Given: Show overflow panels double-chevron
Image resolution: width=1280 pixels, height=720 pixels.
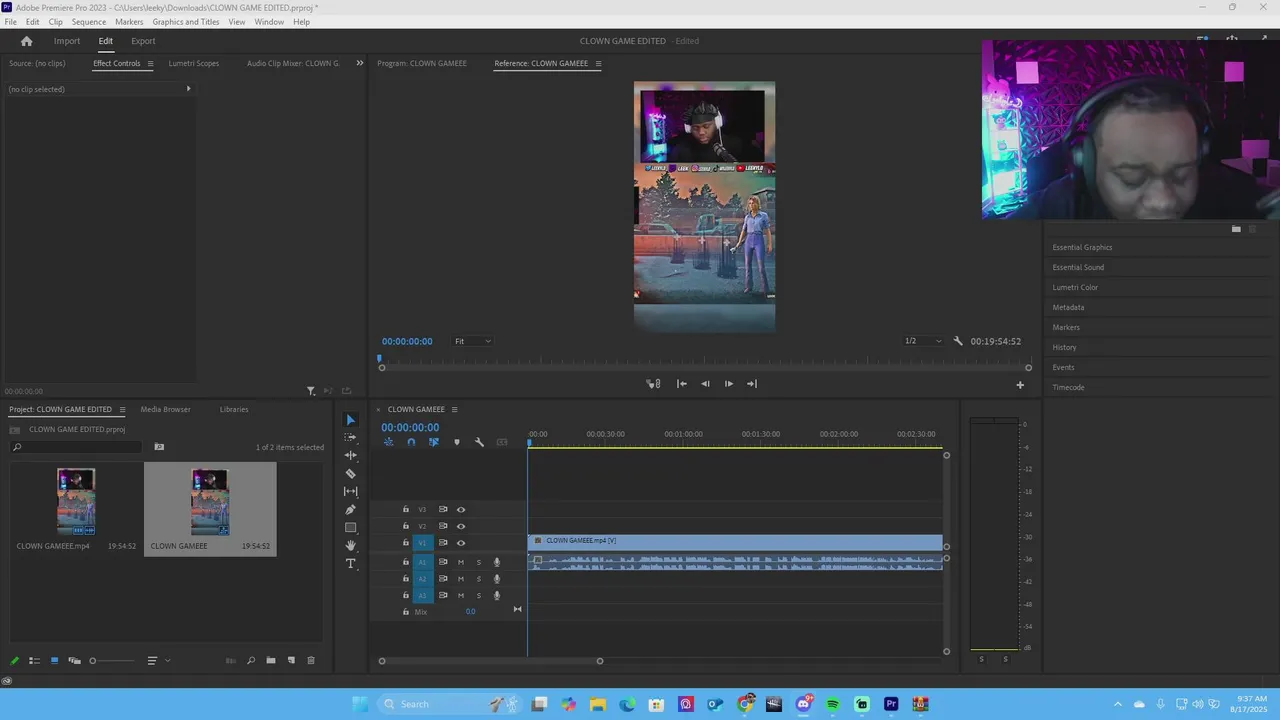Looking at the screenshot, I should coord(360,63).
